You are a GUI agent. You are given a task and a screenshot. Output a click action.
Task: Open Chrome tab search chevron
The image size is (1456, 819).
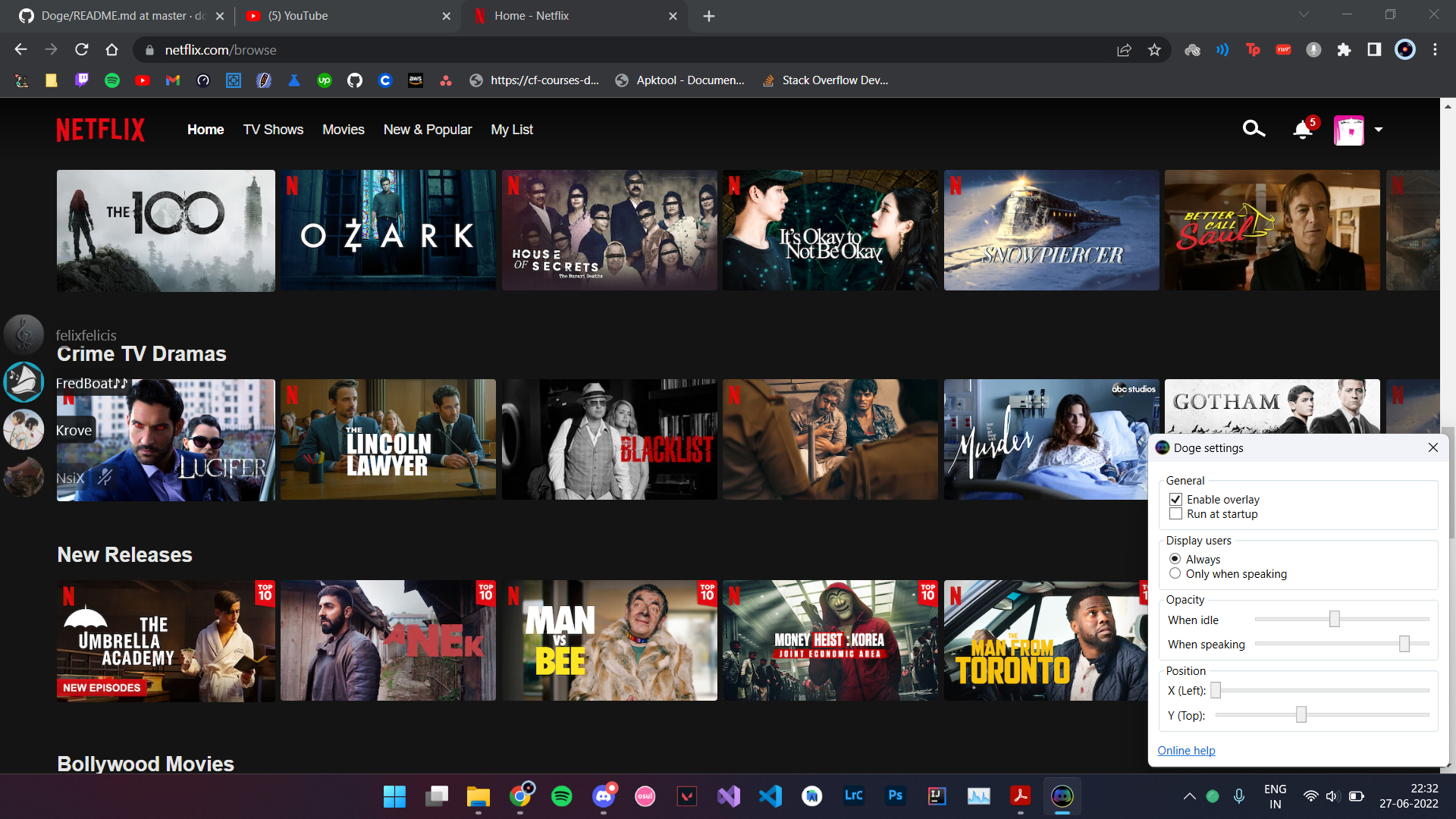pos(1304,15)
